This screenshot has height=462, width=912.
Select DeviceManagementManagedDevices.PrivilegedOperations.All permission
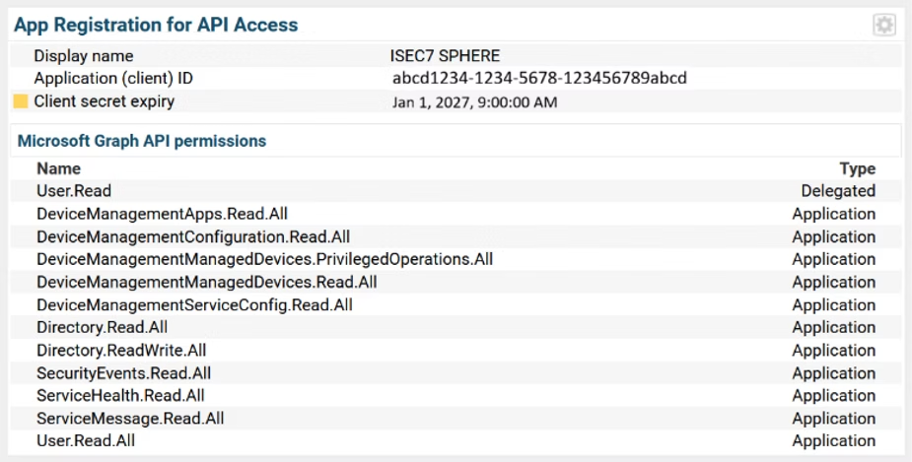coord(264,259)
